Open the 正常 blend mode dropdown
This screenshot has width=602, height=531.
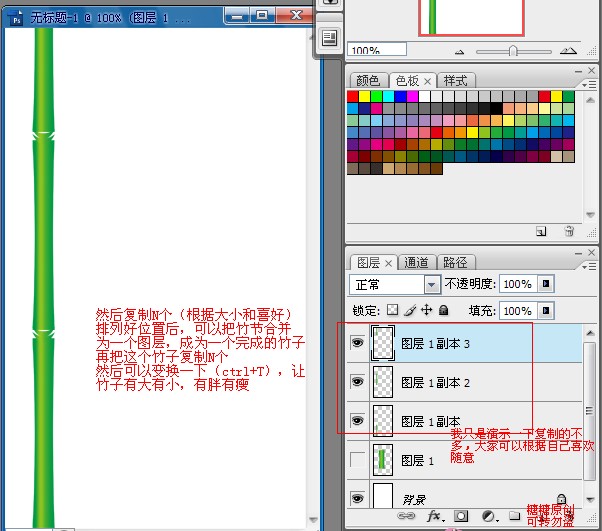tap(432, 285)
